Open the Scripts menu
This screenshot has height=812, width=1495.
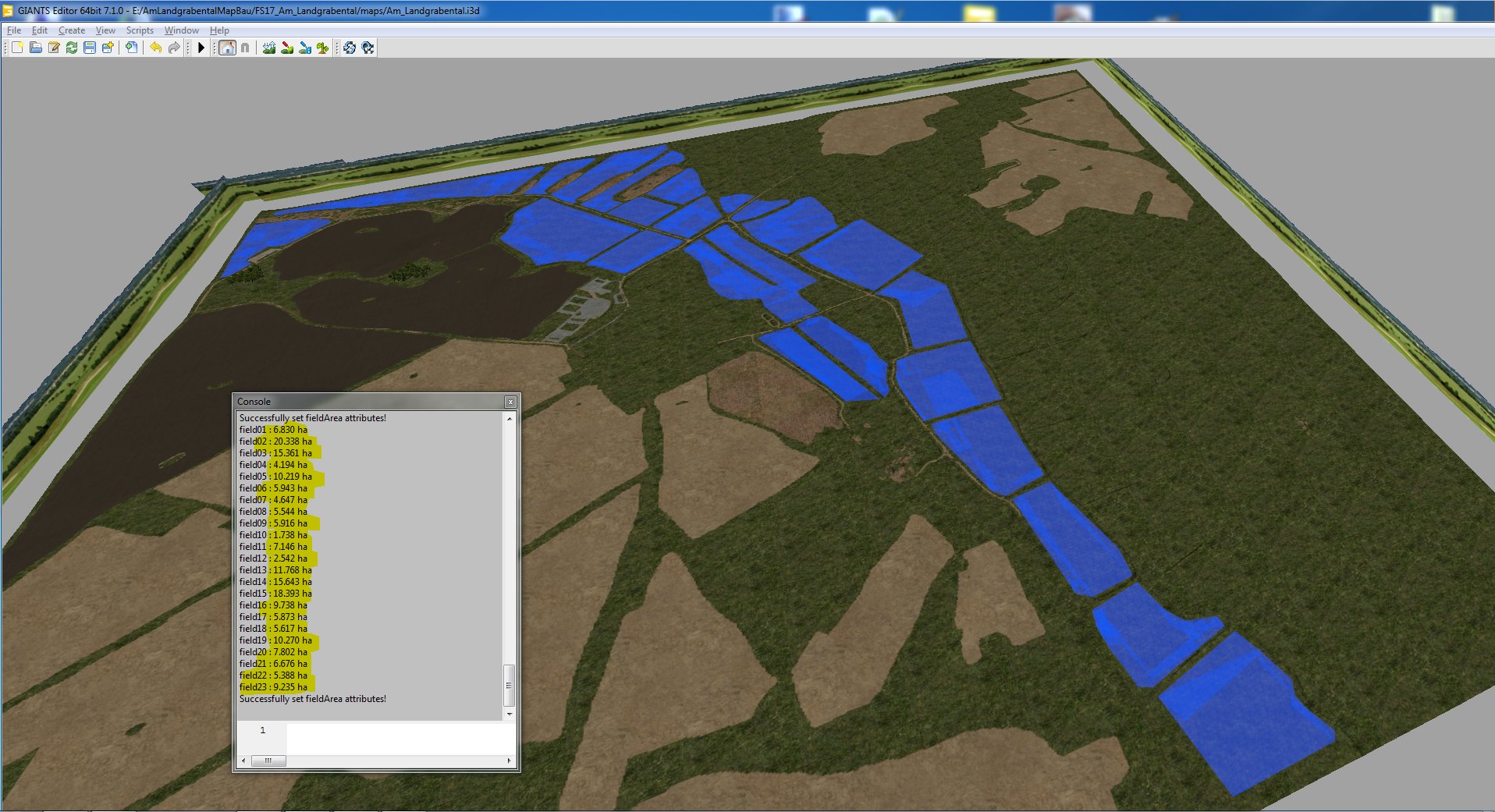pyautogui.click(x=140, y=30)
